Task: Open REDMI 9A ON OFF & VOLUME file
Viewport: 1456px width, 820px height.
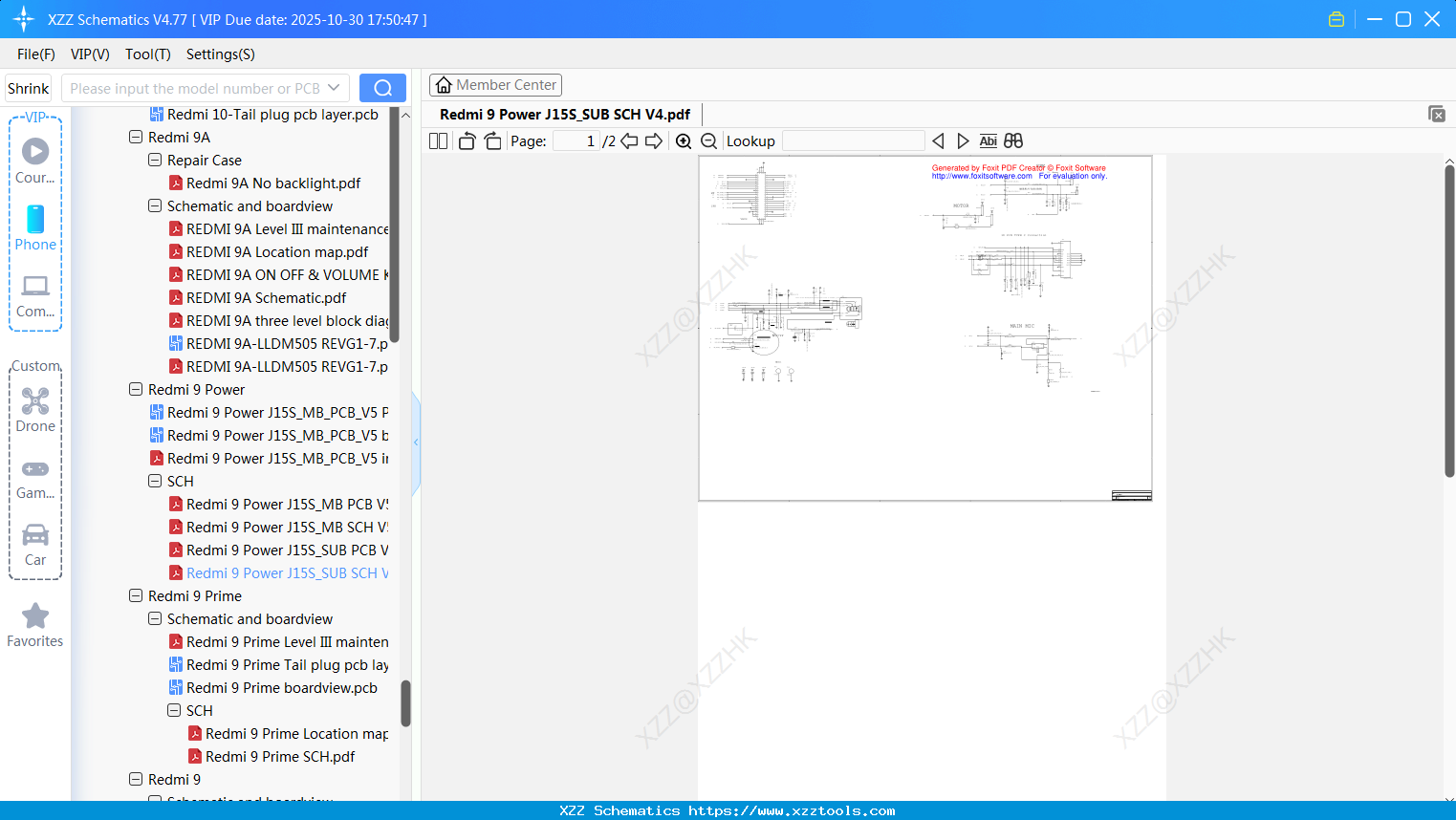Action: coord(278,274)
